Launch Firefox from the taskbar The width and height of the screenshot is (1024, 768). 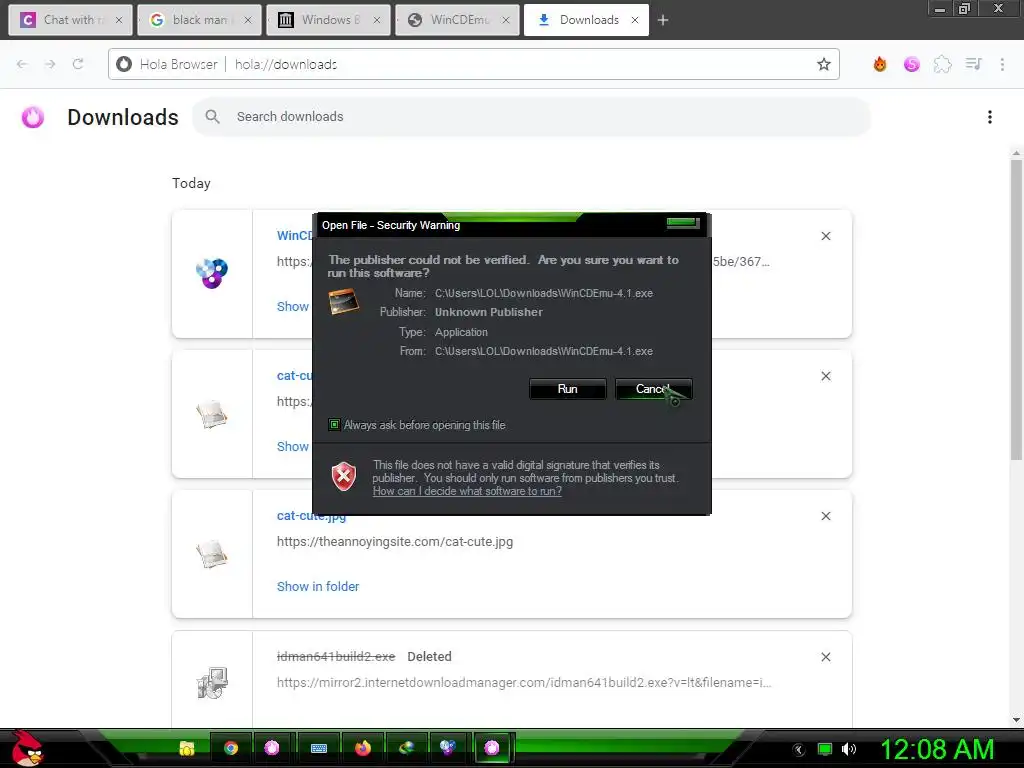[363, 748]
